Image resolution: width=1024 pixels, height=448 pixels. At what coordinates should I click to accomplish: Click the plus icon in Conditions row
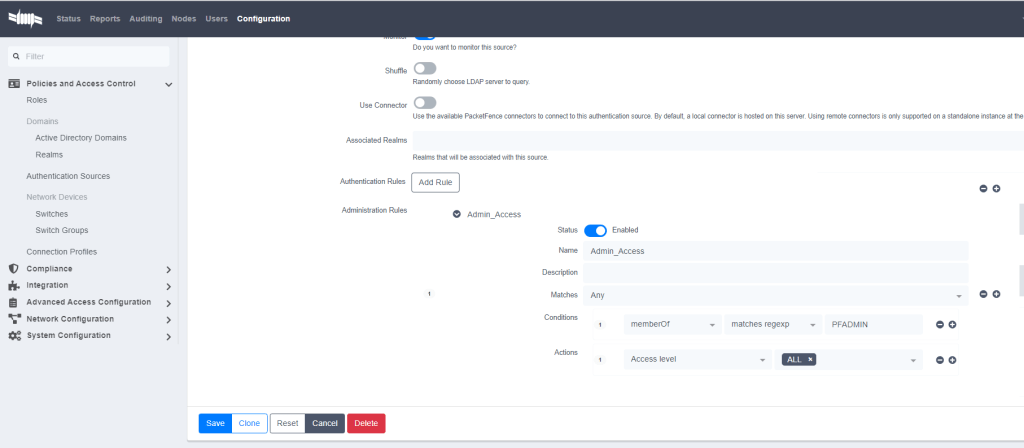[953, 324]
